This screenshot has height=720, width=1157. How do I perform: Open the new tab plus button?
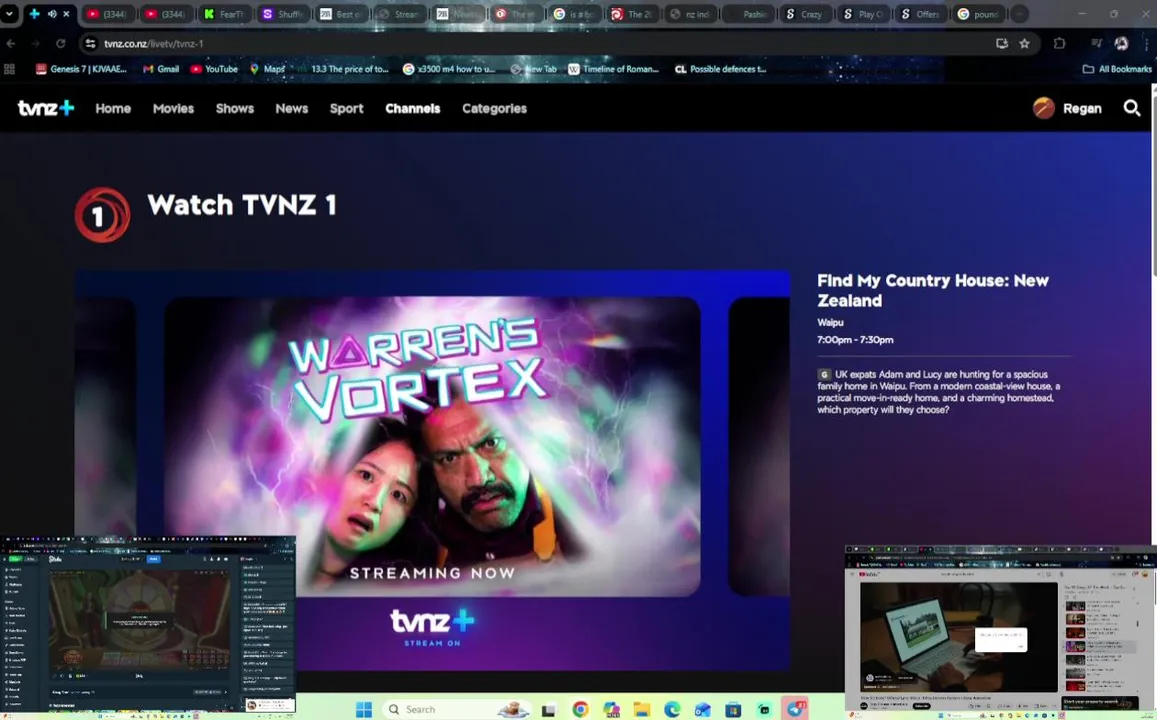coord(1018,14)
